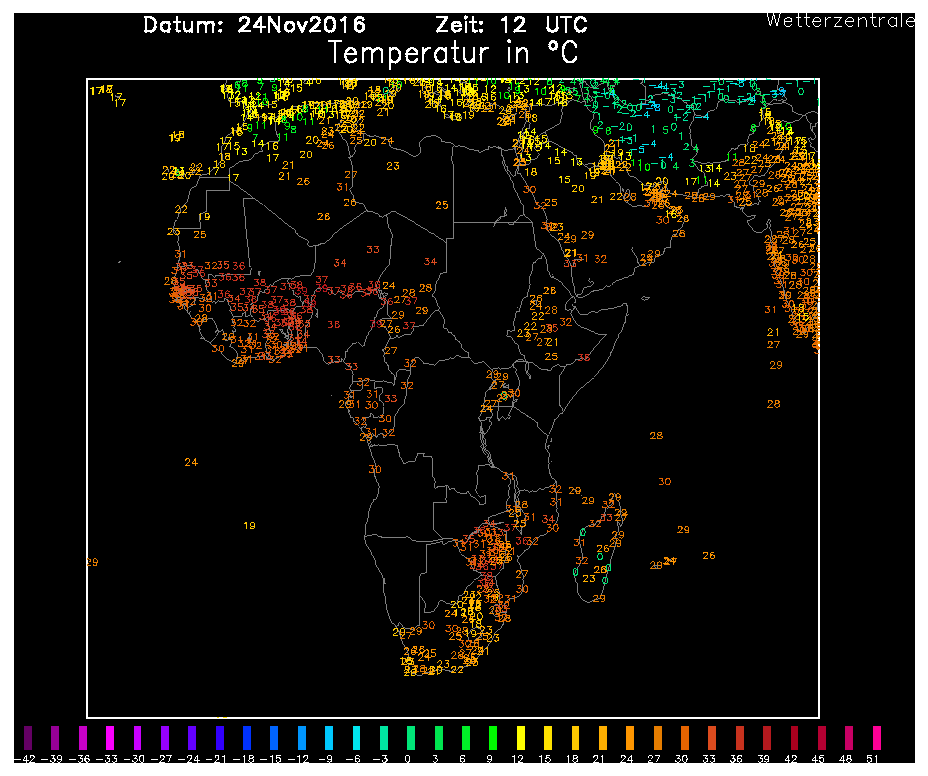Click the 21 degree legend label

coord(603,759)
